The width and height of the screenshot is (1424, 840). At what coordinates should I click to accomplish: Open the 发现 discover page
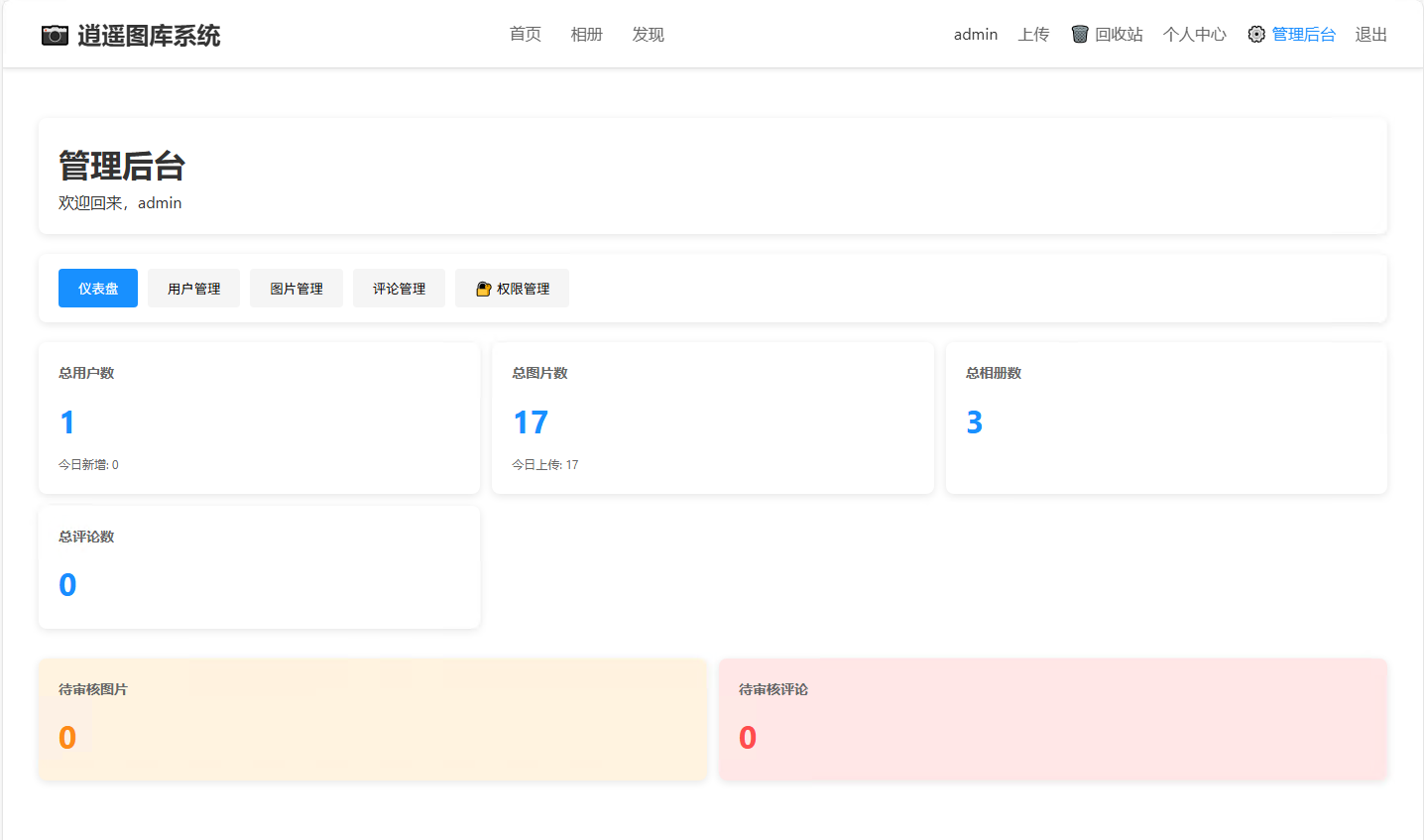(648, 35)
